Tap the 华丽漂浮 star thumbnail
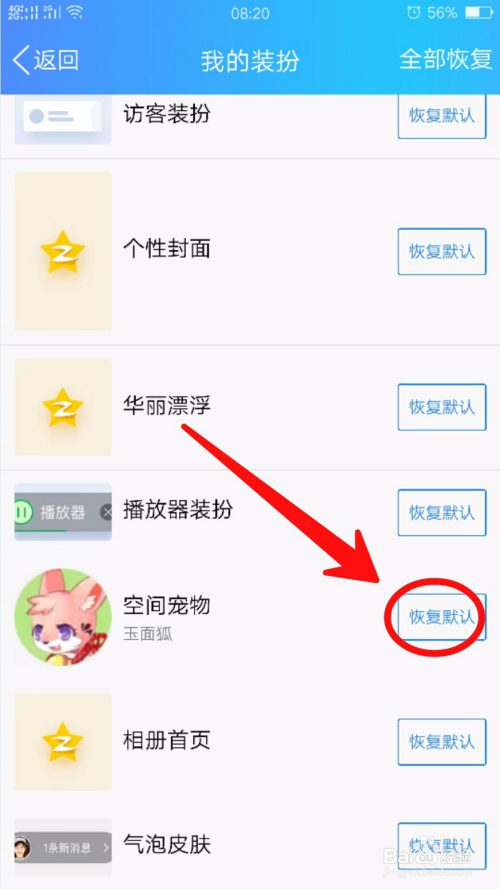This screenshot has height=889, width=500. pyautogui.click(x=63, y=407)
